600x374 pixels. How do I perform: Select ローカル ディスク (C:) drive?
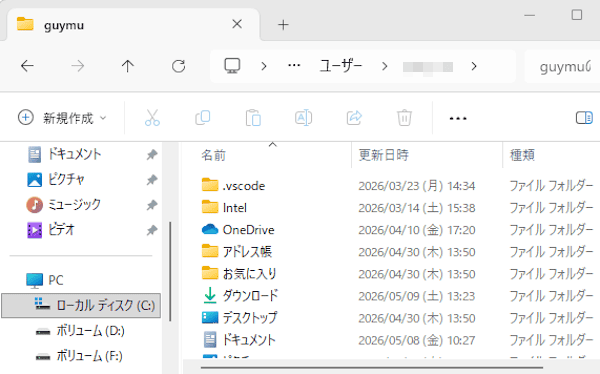81,305
